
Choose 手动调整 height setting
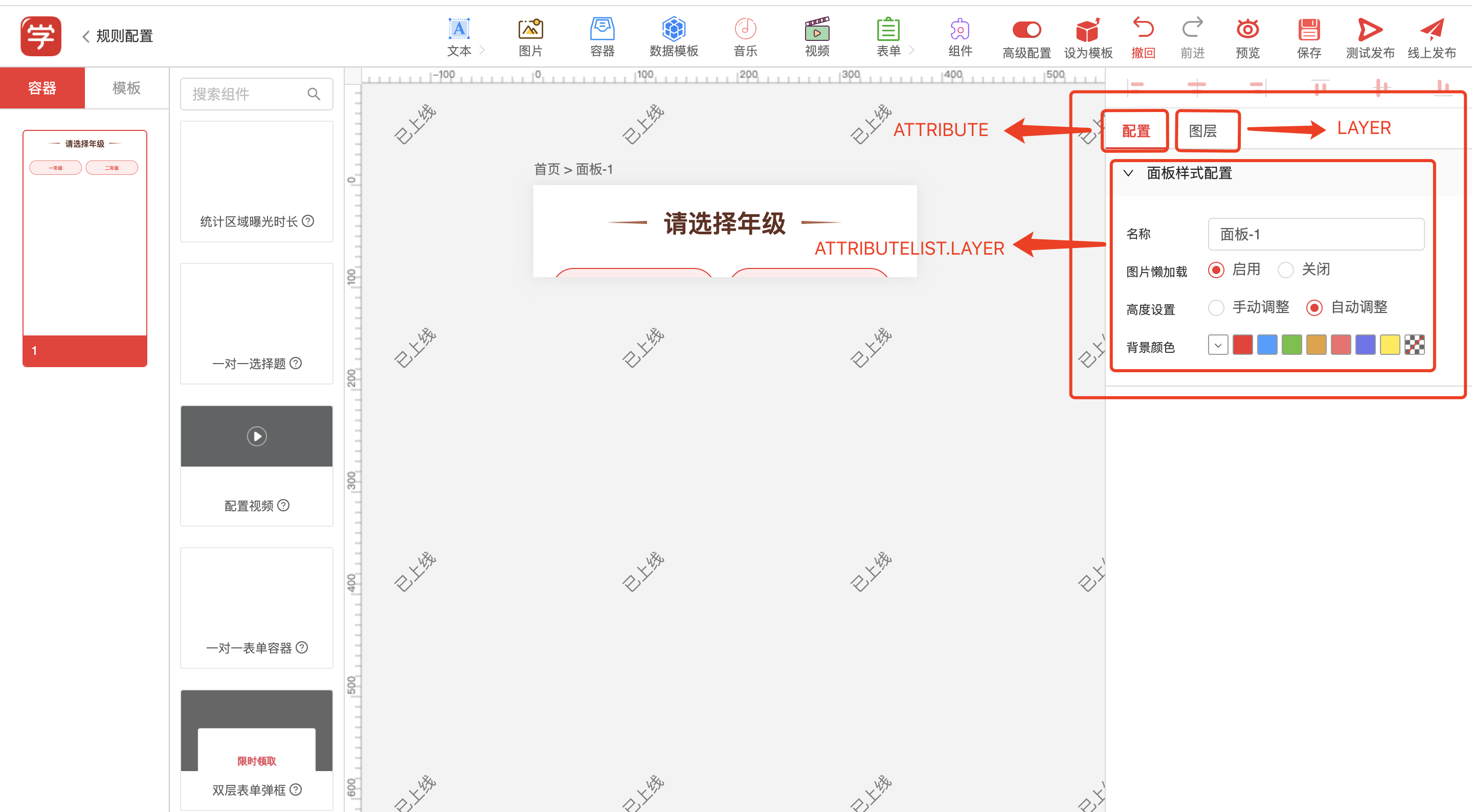(1216, 307)
